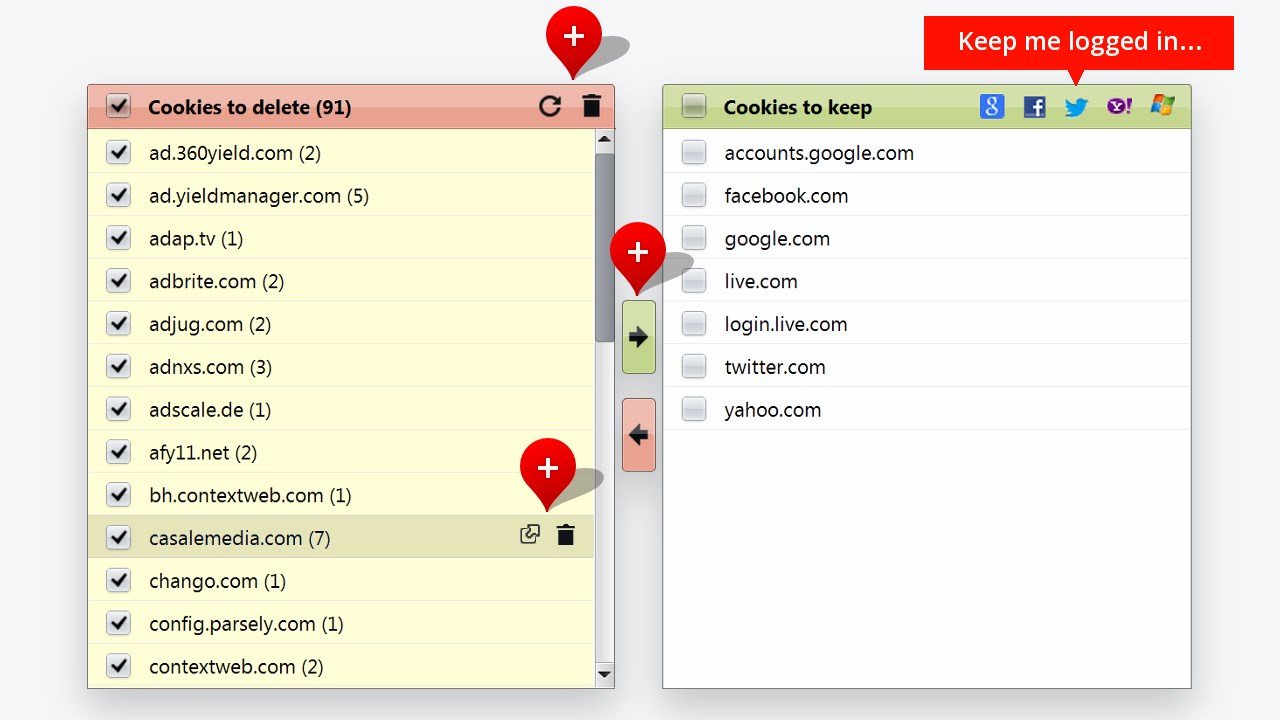The width and height of the screenshot is (1280, 720).
Task: Click the Cookies to keep heading
Action: pyautogui.click(x=798, y=107)
